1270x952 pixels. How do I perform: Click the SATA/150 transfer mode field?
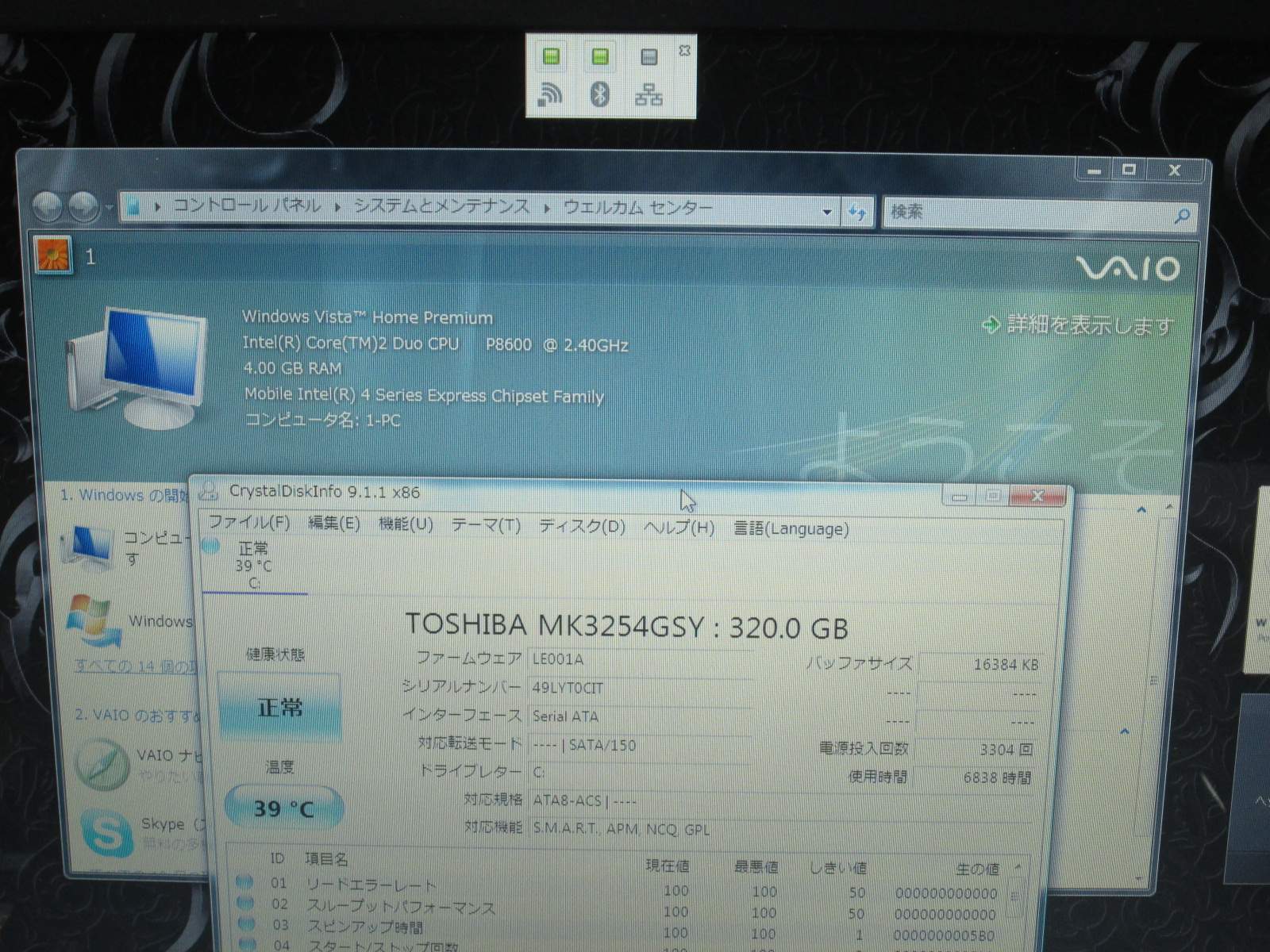(639, 745)
